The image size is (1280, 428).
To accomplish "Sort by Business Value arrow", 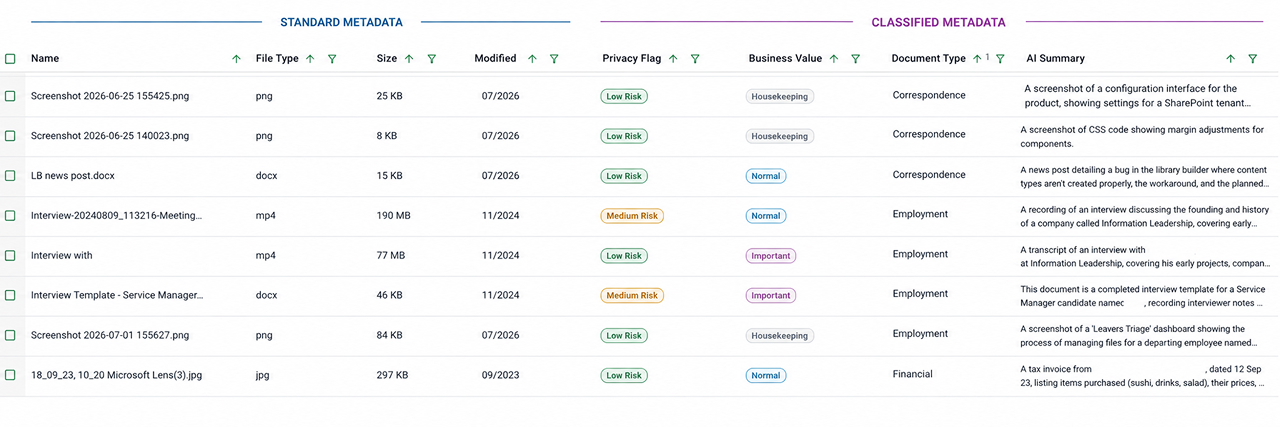I will [x=834, y=59].
